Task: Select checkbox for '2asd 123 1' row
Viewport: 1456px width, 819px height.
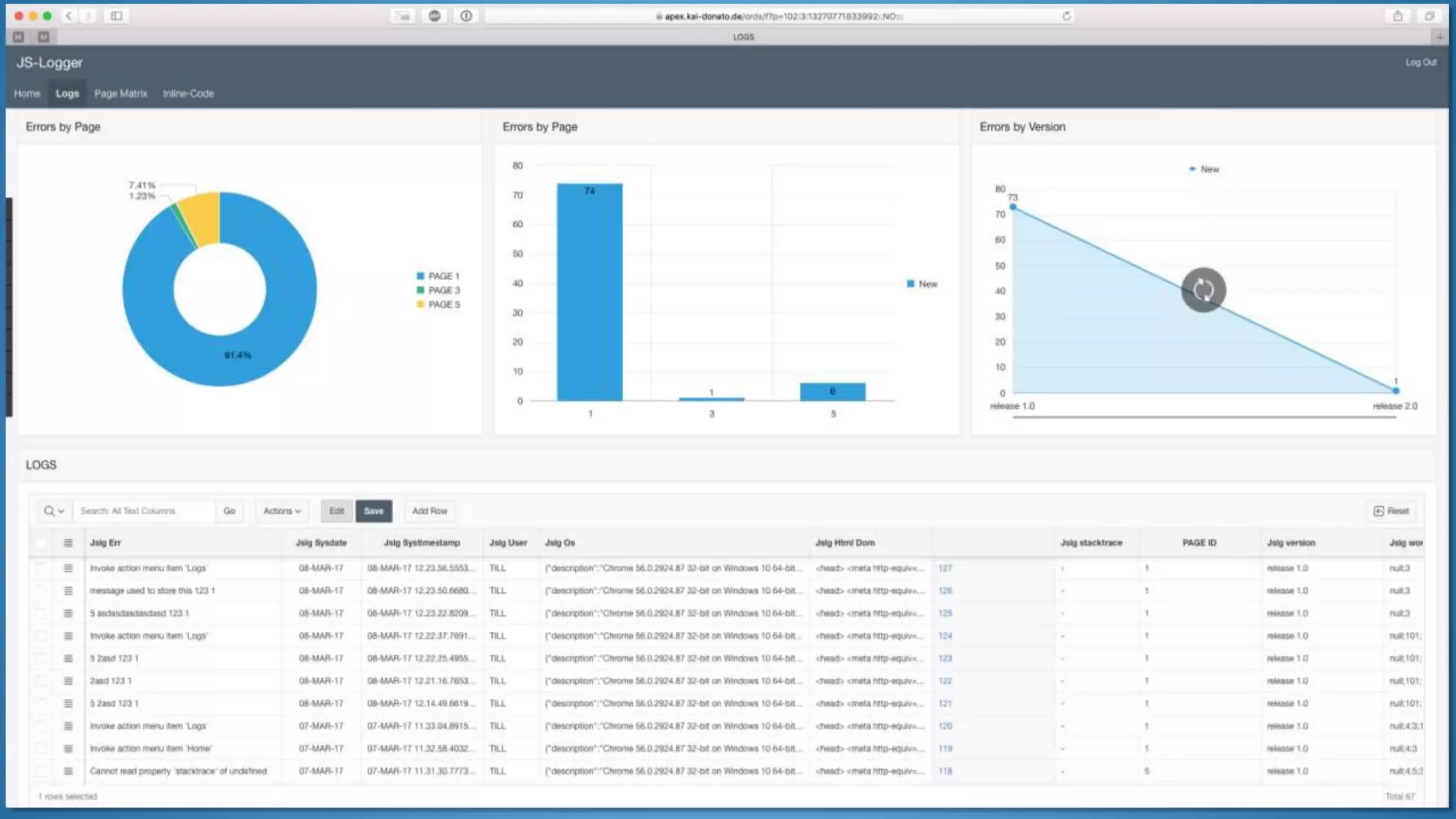Action: [x=41, y=680]
